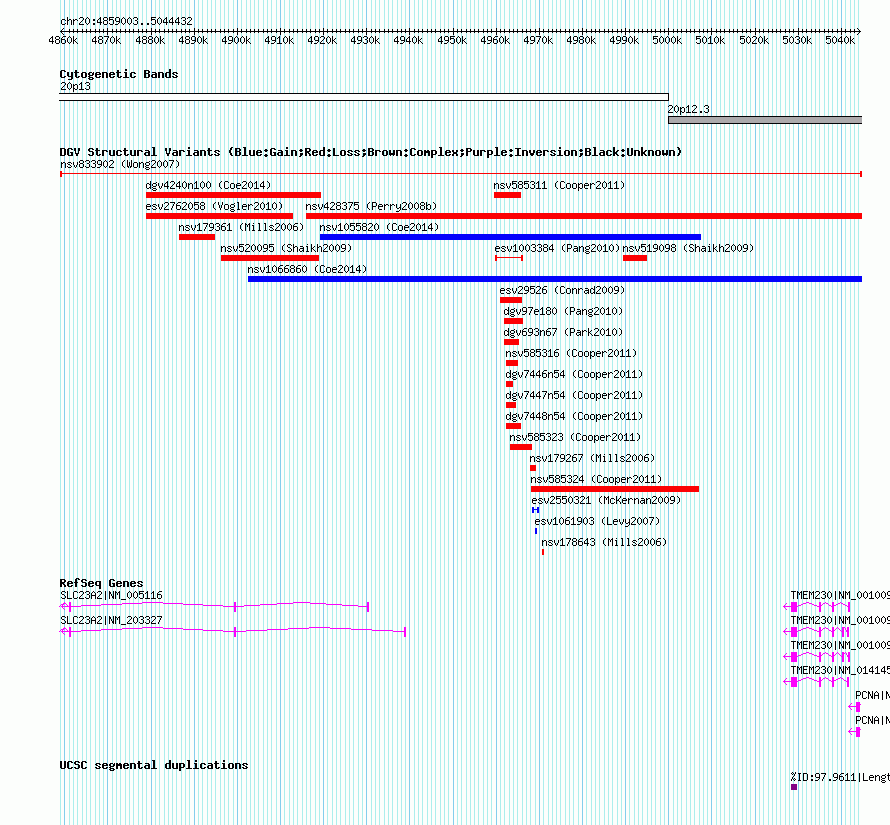
Task: Click the 5040k ruler tick label
Action: tap(839, 40)
